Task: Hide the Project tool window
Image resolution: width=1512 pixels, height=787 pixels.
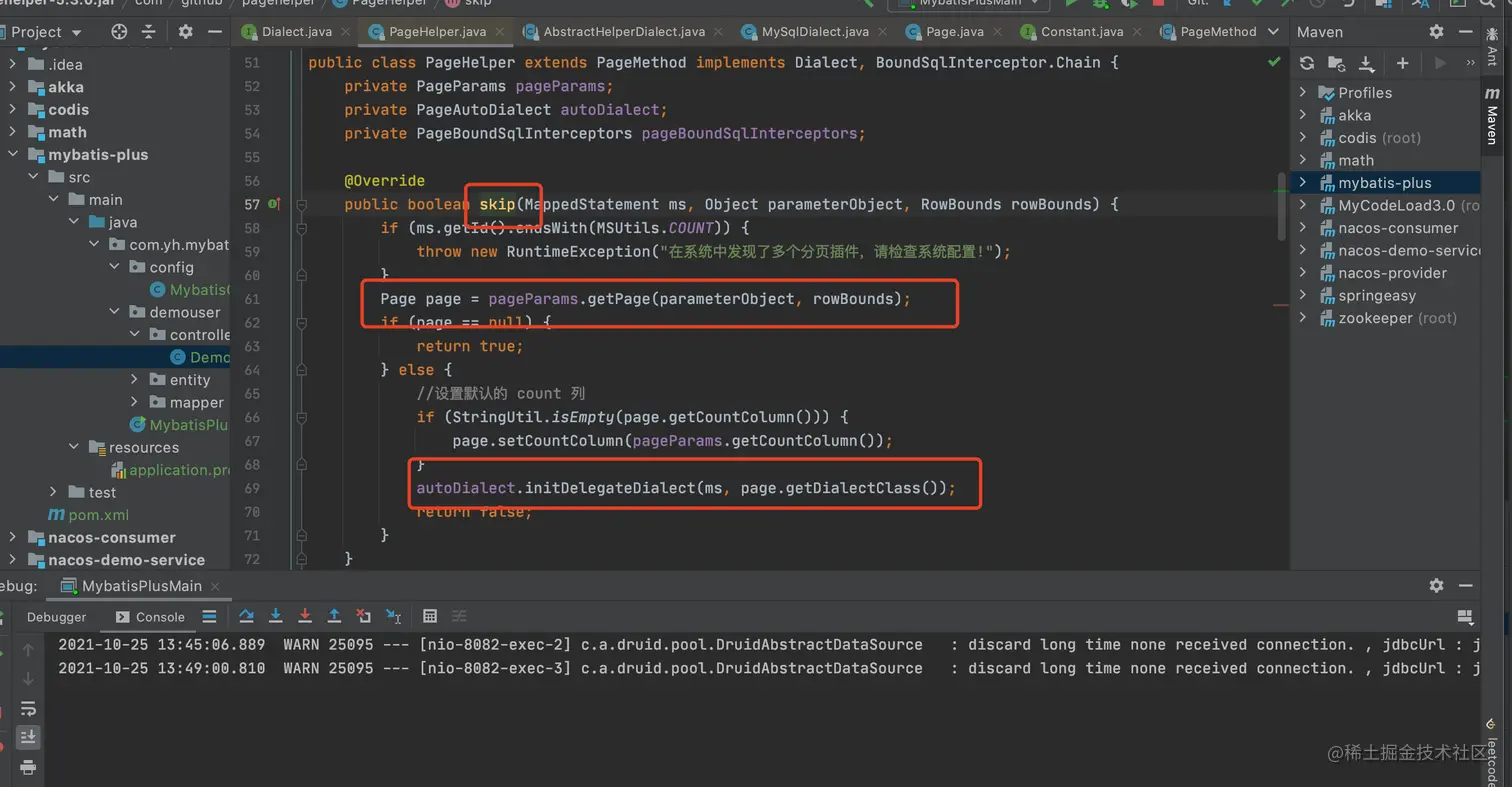Action: [x=214, y=32]
